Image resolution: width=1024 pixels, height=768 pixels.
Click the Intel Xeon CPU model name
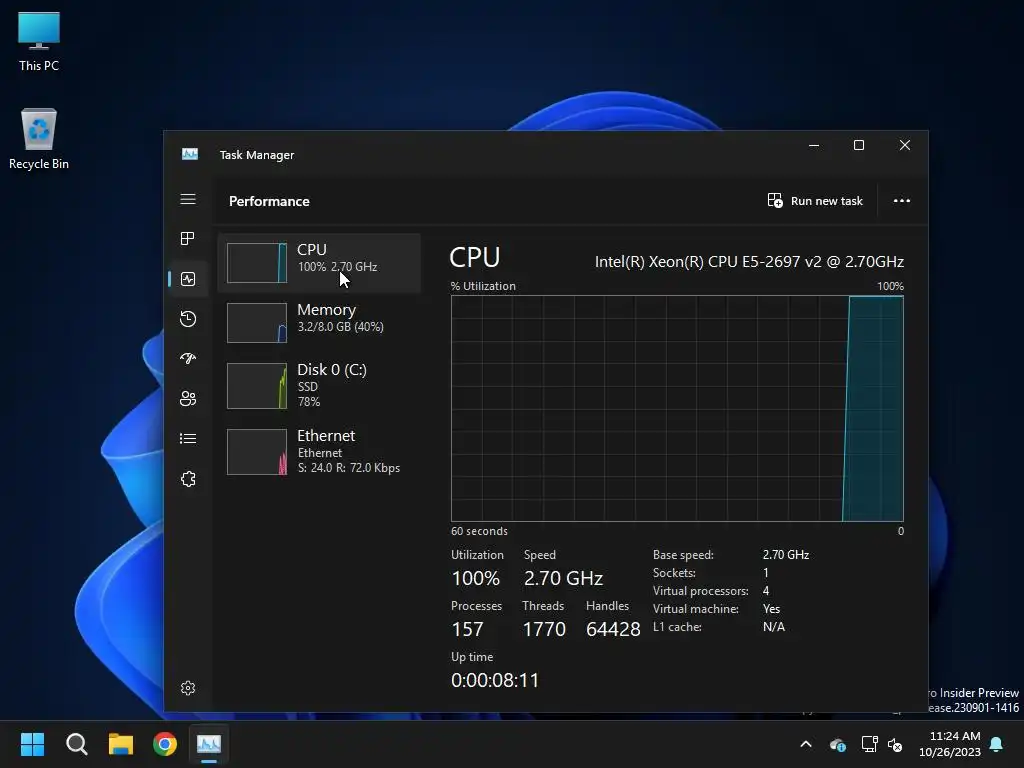[x=749, y=262]
